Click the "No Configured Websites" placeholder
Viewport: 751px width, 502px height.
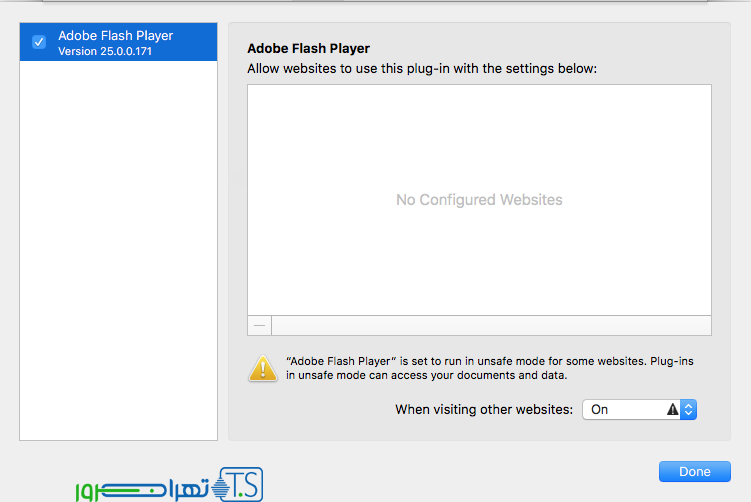pos(479,200)
